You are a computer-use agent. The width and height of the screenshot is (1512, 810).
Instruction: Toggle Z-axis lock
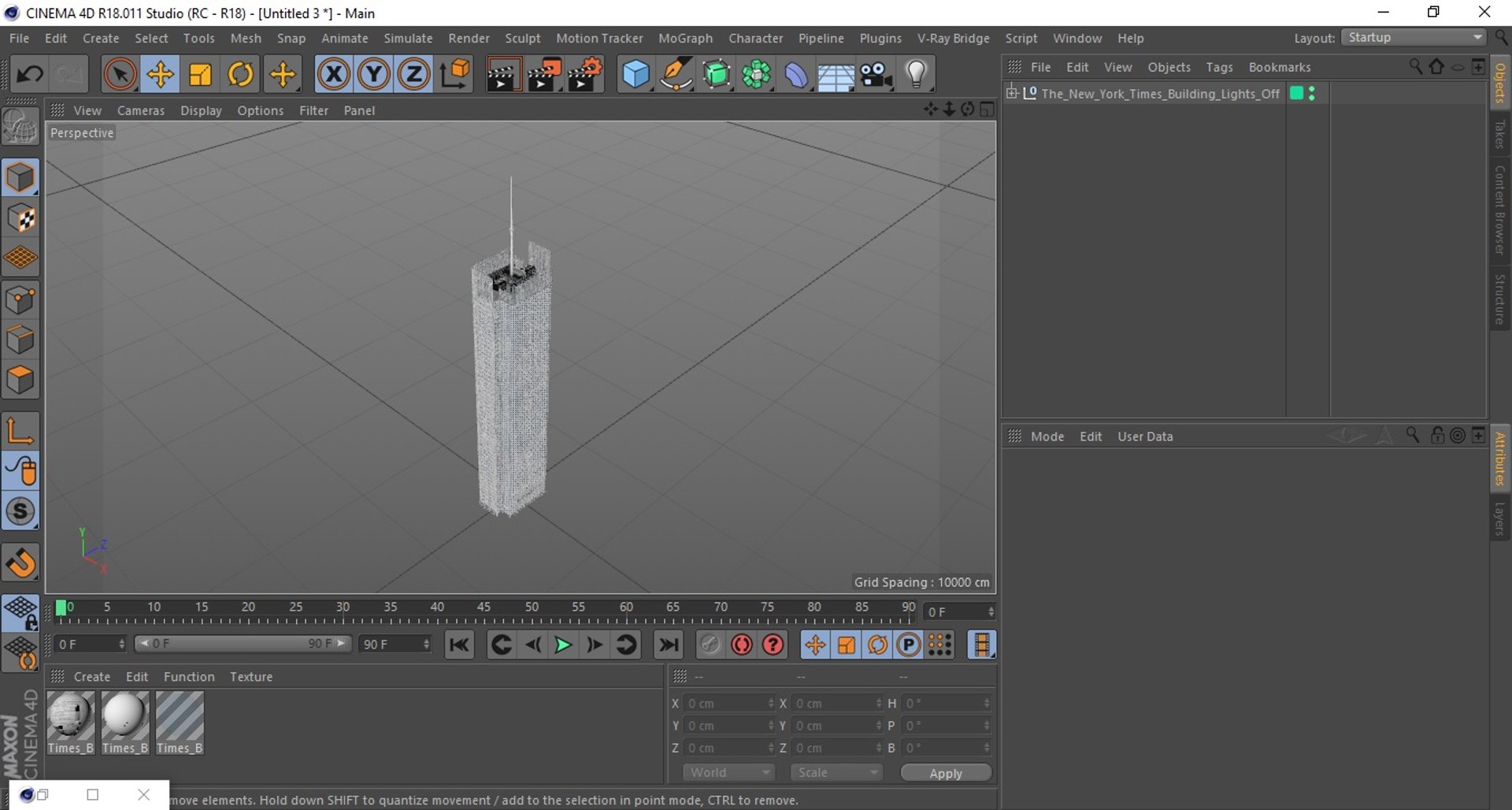(x=414, y=75)
